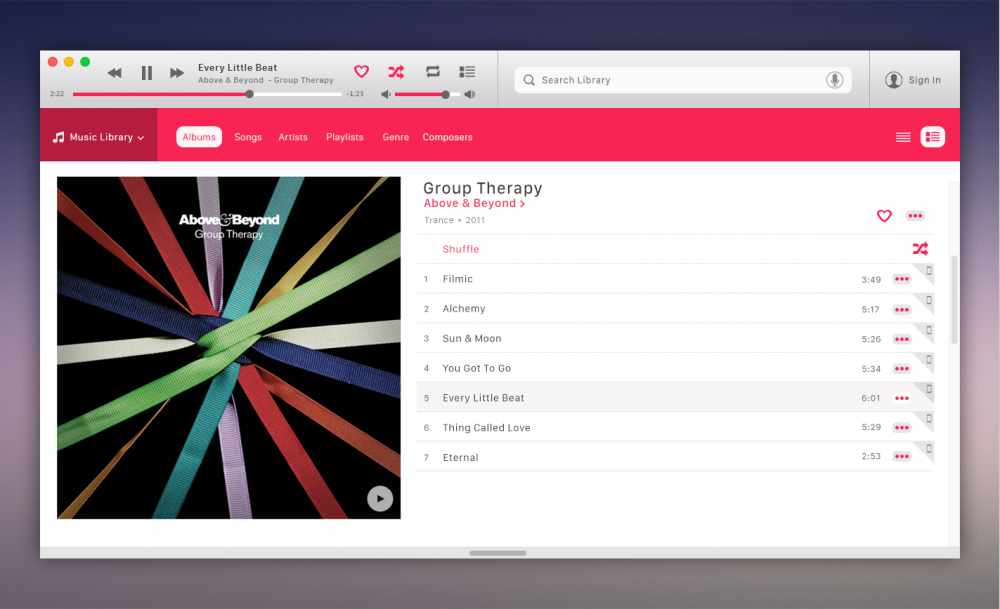Click the playback progress bar handle
Viewport: 1000px width, 609px height.
coord(249,94)
